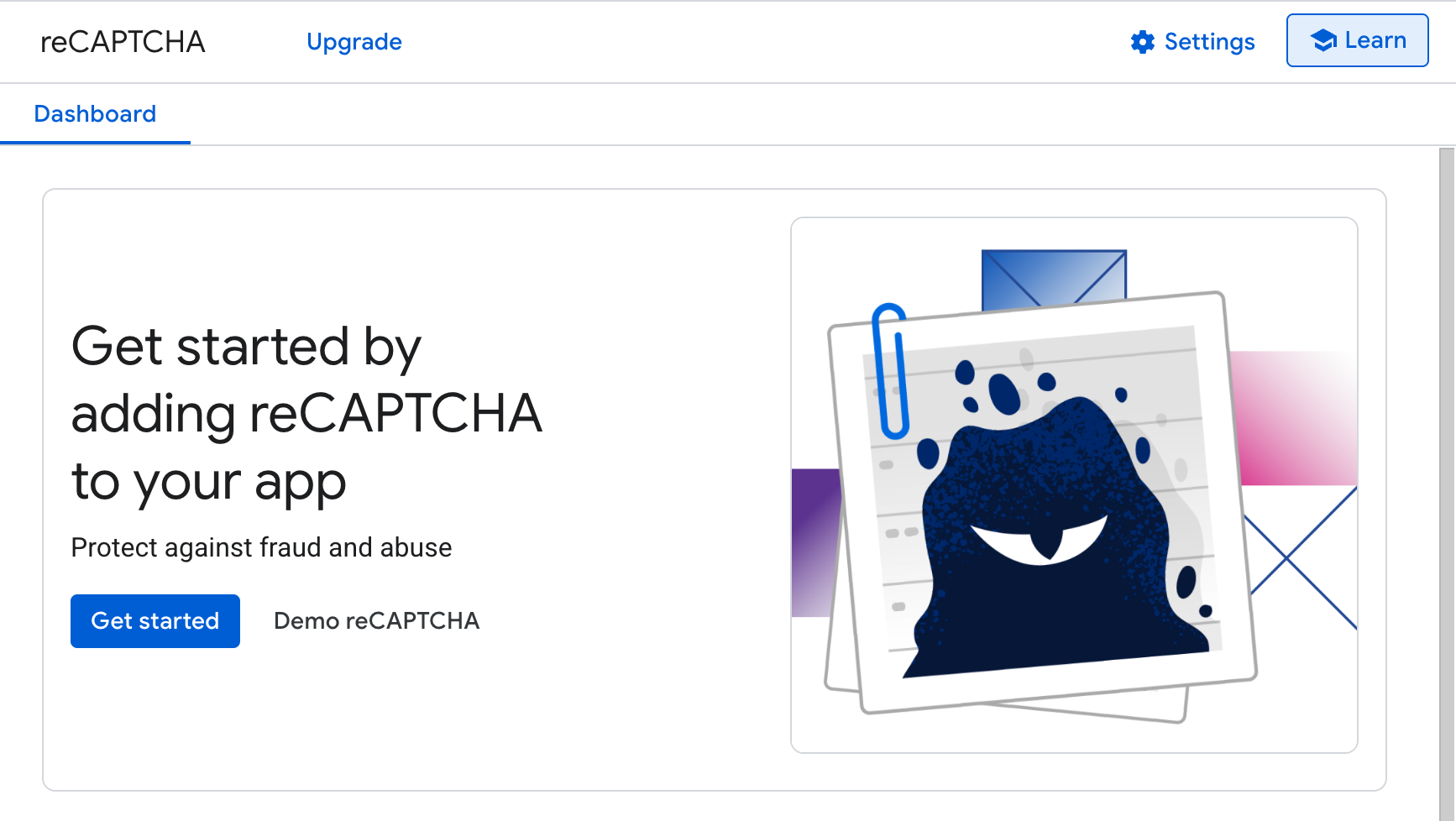Viewport: 1456px width, 821px height.
Task: Click the vertical scrollbar on the right
Action: (x=1447, y=484)
